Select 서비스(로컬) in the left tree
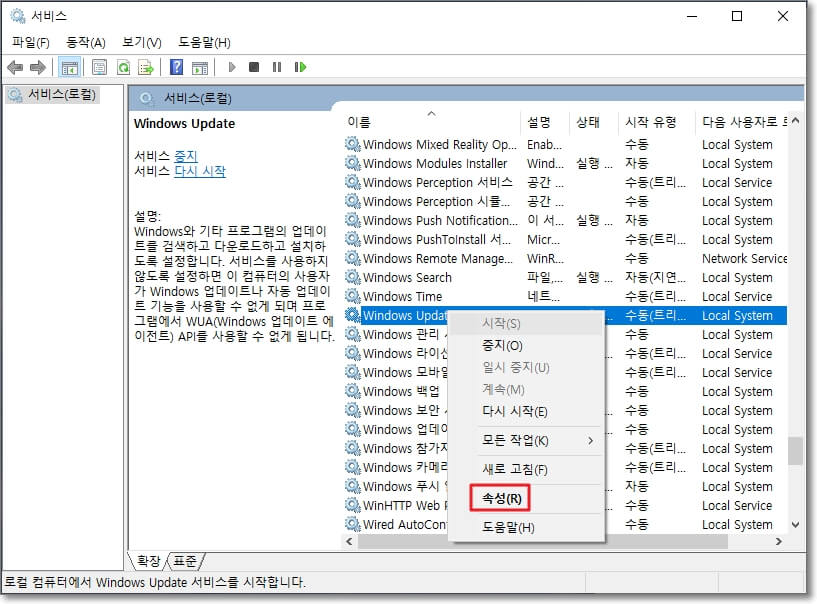817x604 pixels. point(53,94)
